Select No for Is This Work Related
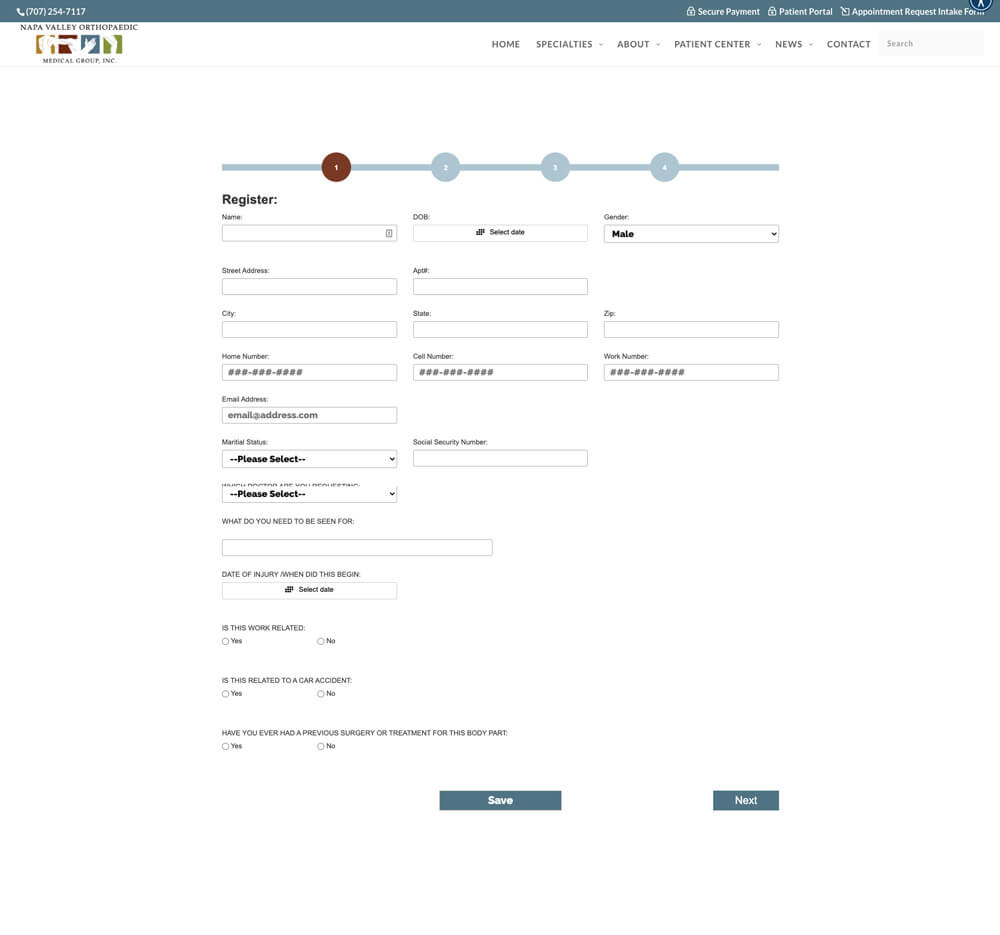1000x935 pixels. coord(321,642)
